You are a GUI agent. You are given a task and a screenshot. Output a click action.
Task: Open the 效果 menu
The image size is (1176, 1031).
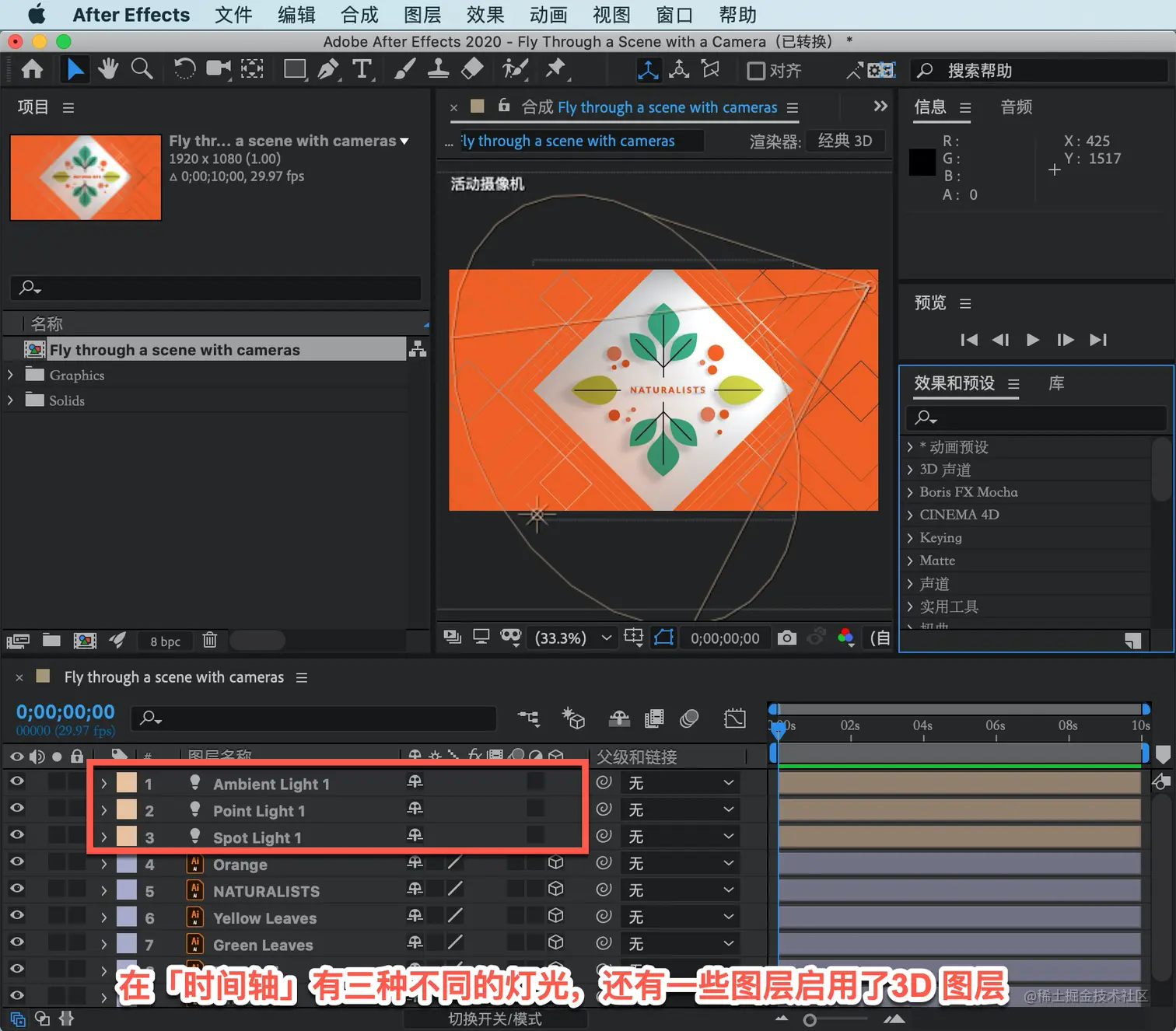485,15
